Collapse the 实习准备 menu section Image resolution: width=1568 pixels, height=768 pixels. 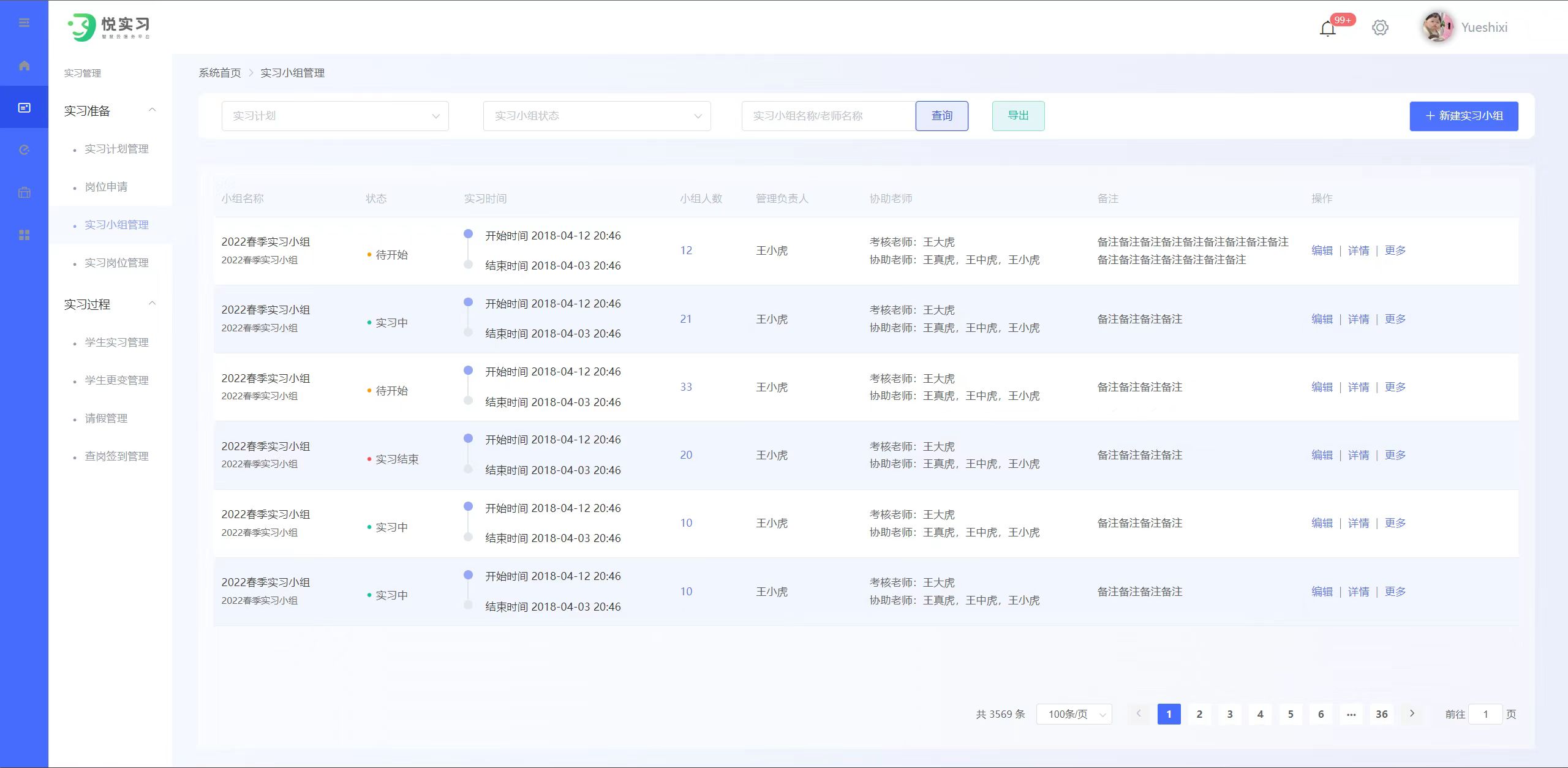[x=153, y=110]
